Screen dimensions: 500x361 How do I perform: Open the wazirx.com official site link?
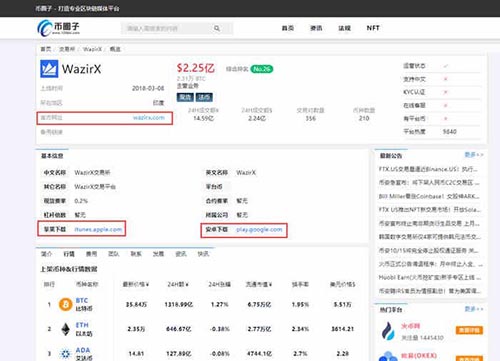149,118
